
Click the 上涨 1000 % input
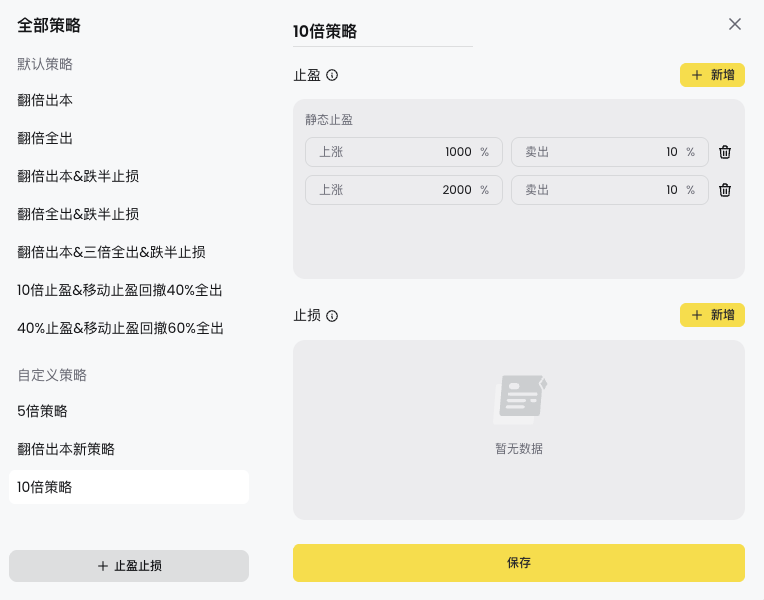point(403,152)
